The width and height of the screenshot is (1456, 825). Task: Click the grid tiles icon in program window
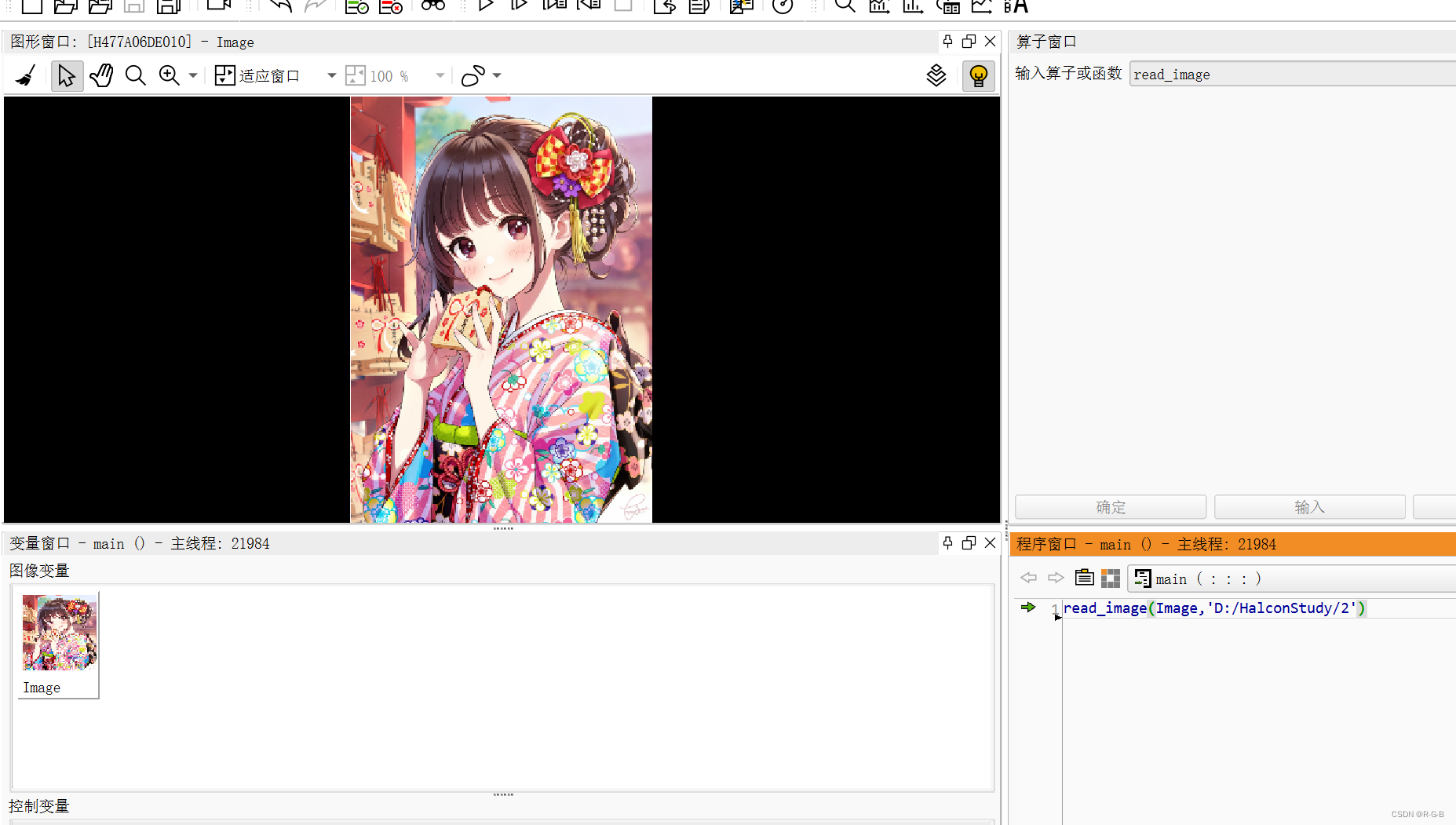point(1111,579)
